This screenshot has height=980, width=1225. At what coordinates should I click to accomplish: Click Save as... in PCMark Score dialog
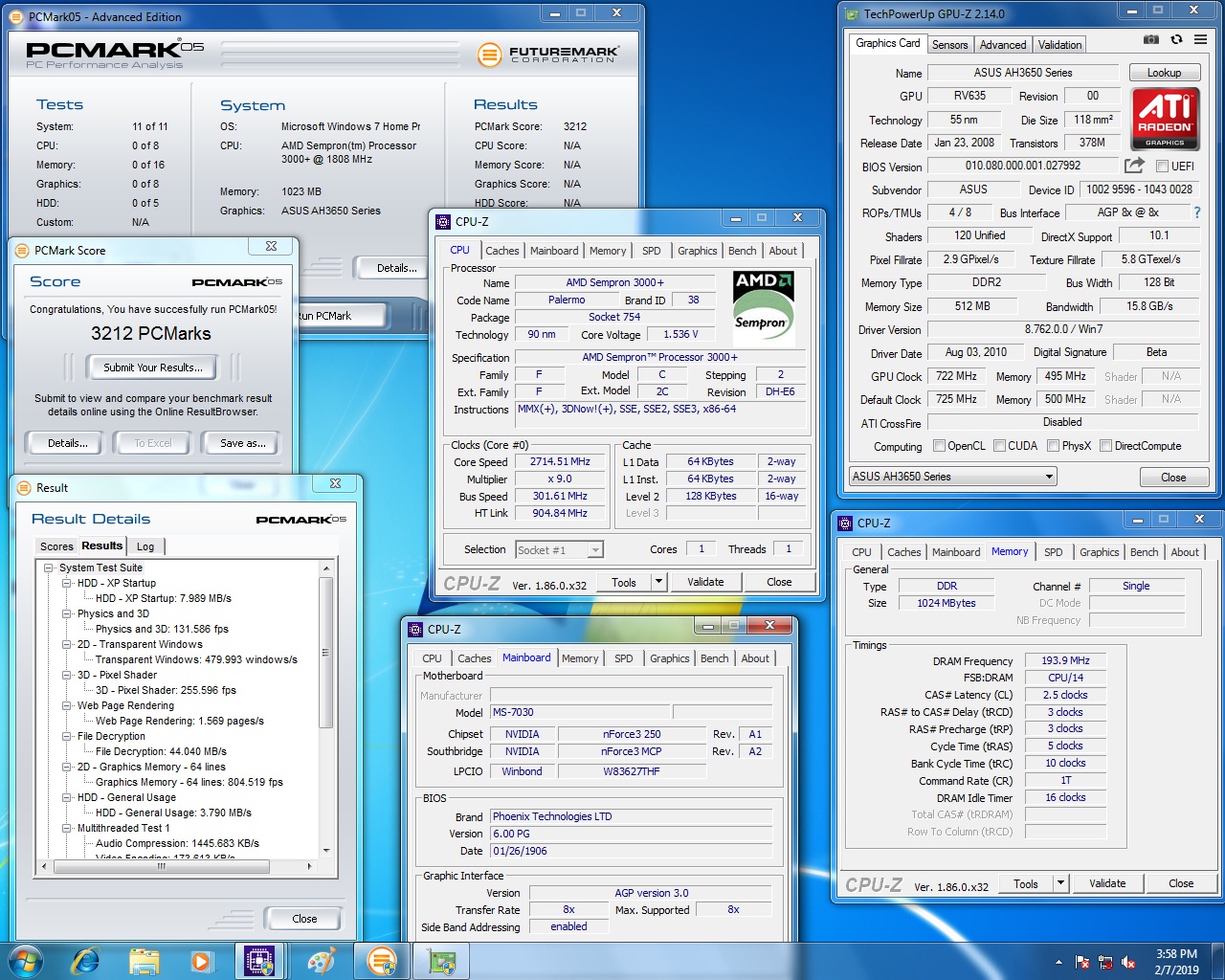243,443
